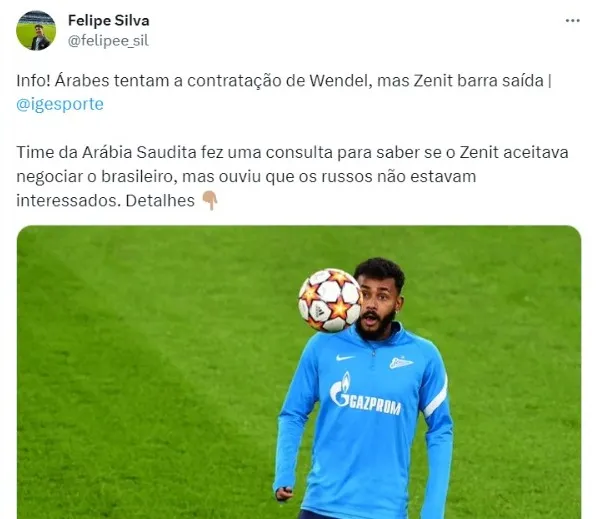Click the word "Detalhes" in the tweet
Viewport: 598px width, 519px height.
(160, 200)
